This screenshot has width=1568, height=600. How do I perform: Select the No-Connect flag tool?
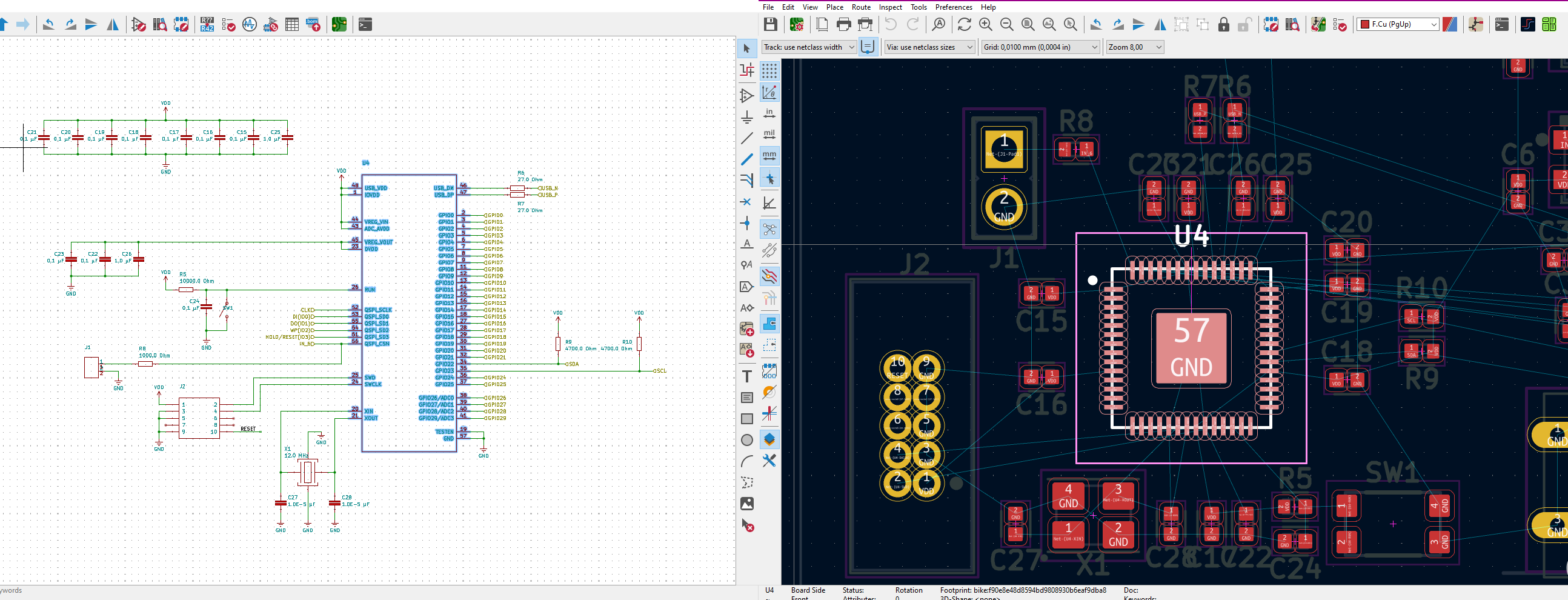click(x=747, y=202)
